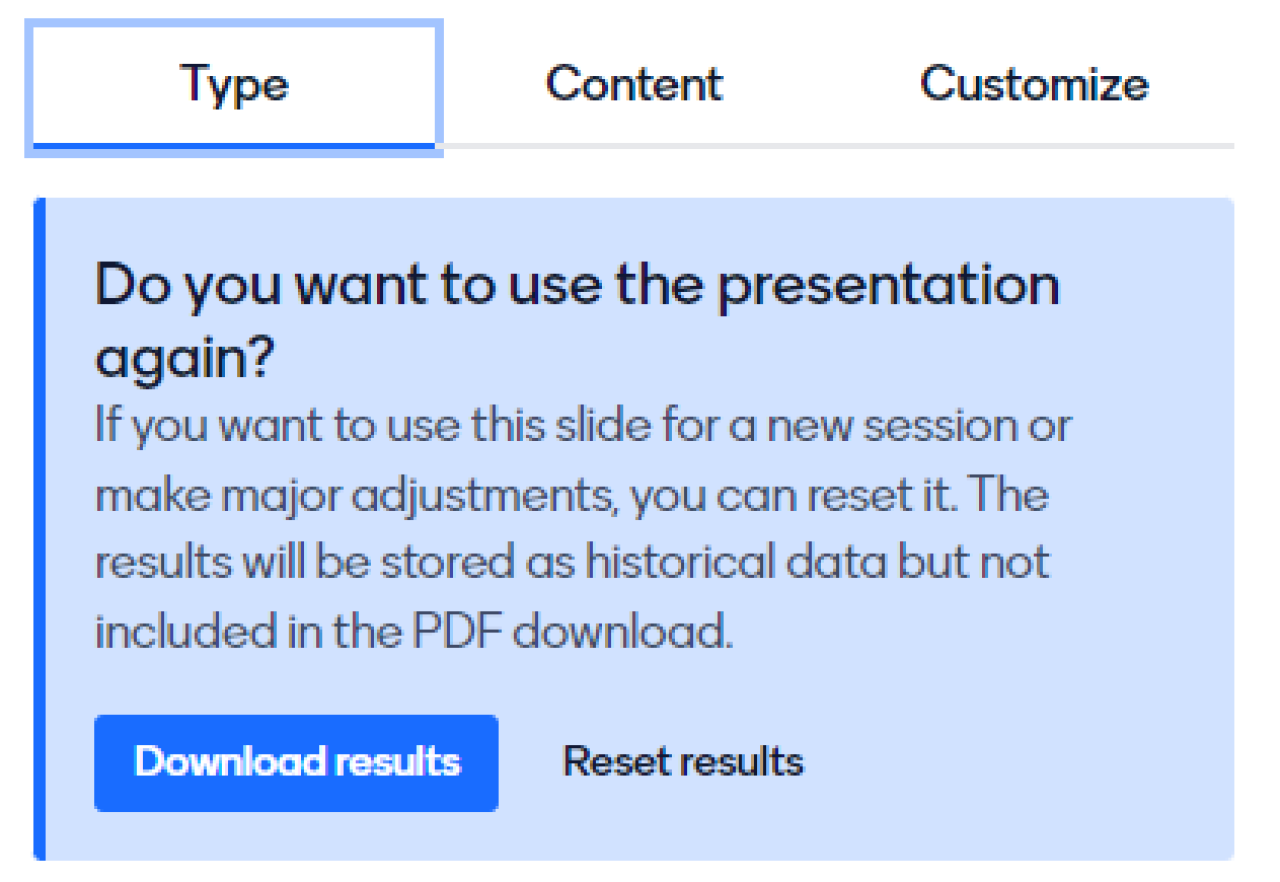Click the blue underline beneath Type tab
1280x882 pixels.
pos(235,147)
